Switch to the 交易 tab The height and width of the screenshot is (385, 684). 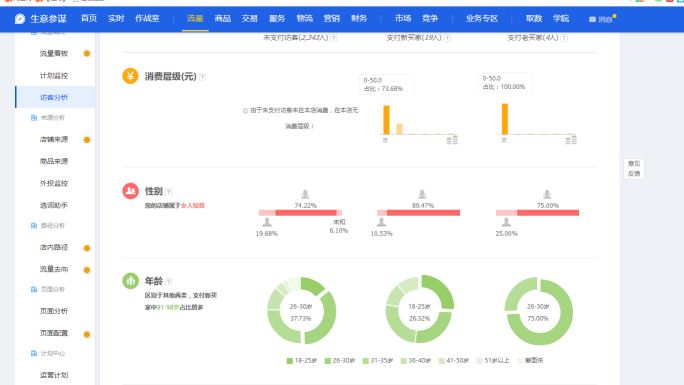point(250,18)
